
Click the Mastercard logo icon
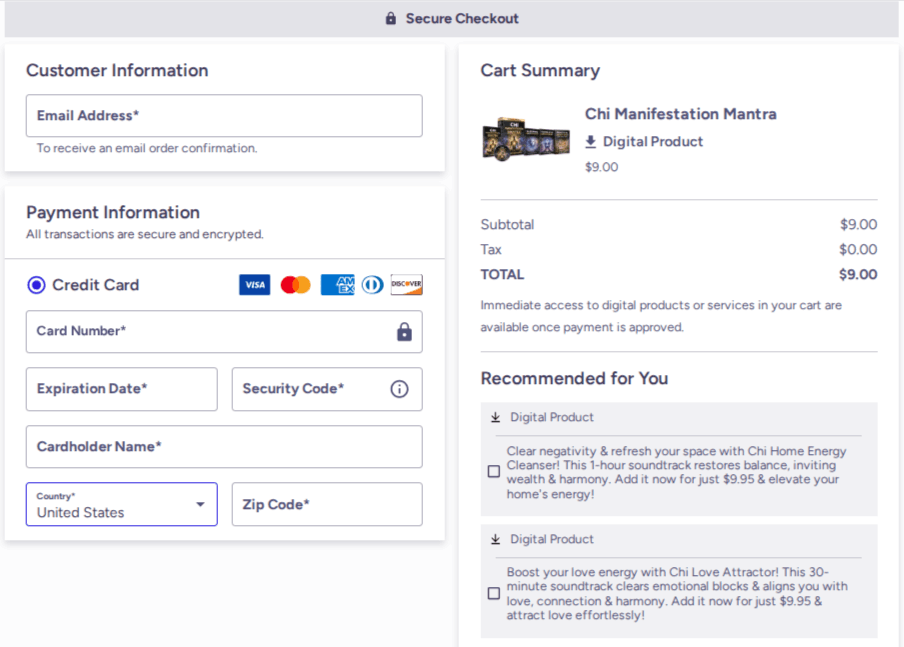tap(296, 285)
